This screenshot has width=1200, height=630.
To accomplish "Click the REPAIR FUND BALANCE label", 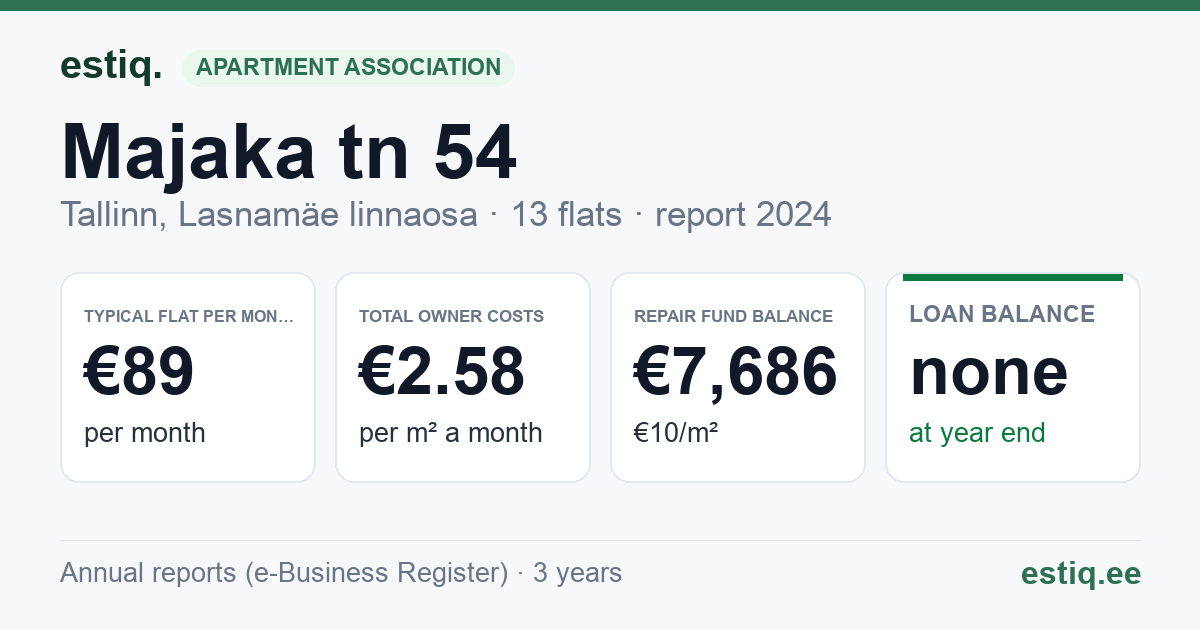I will [x=734, y=316].
